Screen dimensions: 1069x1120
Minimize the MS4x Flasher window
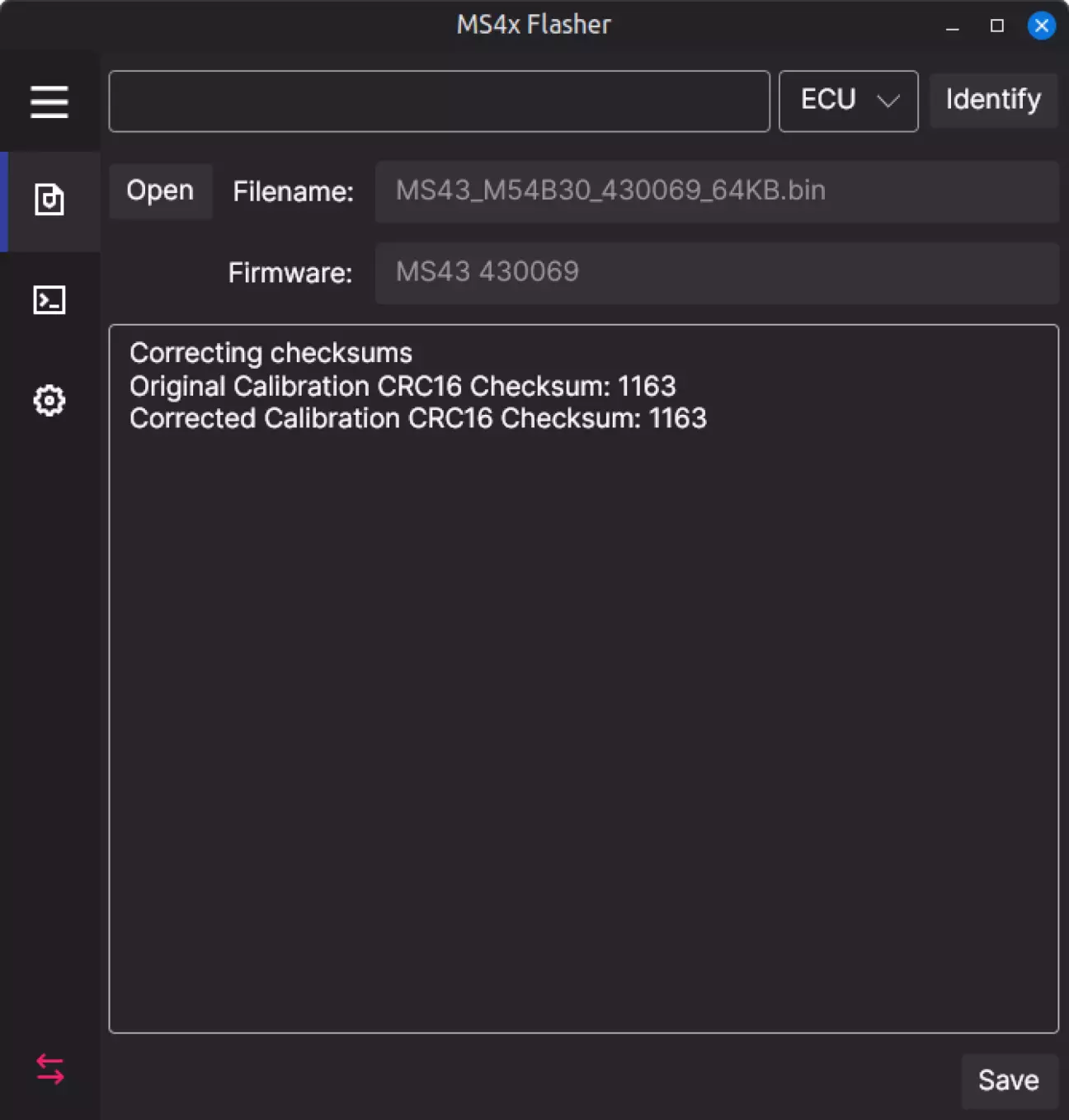[953, 26]
